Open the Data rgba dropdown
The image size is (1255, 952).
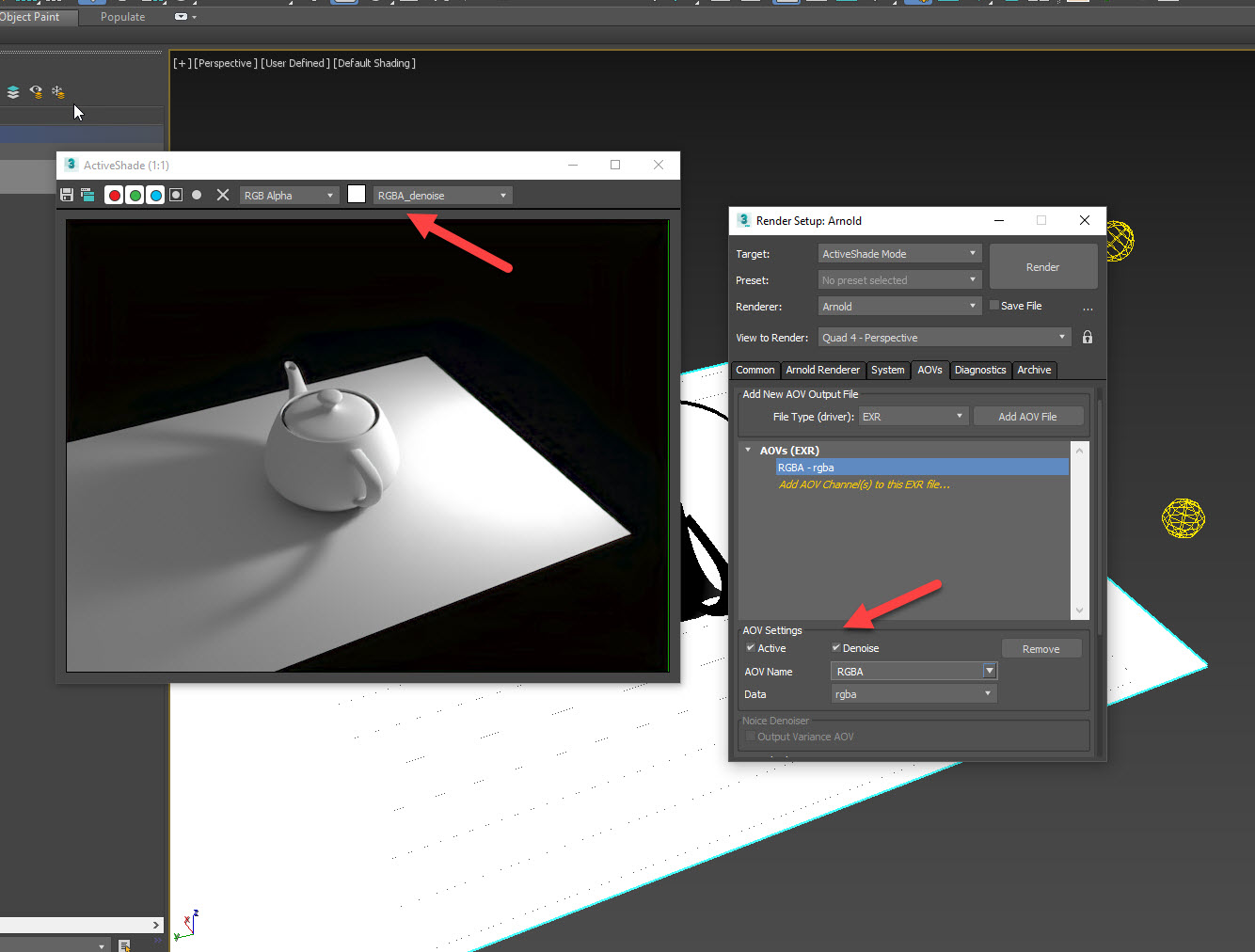coord(913,694)
